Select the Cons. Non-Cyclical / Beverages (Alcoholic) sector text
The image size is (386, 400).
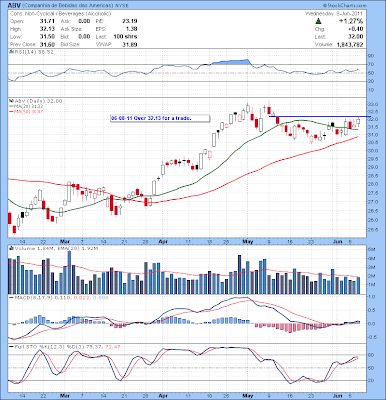click(x=60, y=14)
